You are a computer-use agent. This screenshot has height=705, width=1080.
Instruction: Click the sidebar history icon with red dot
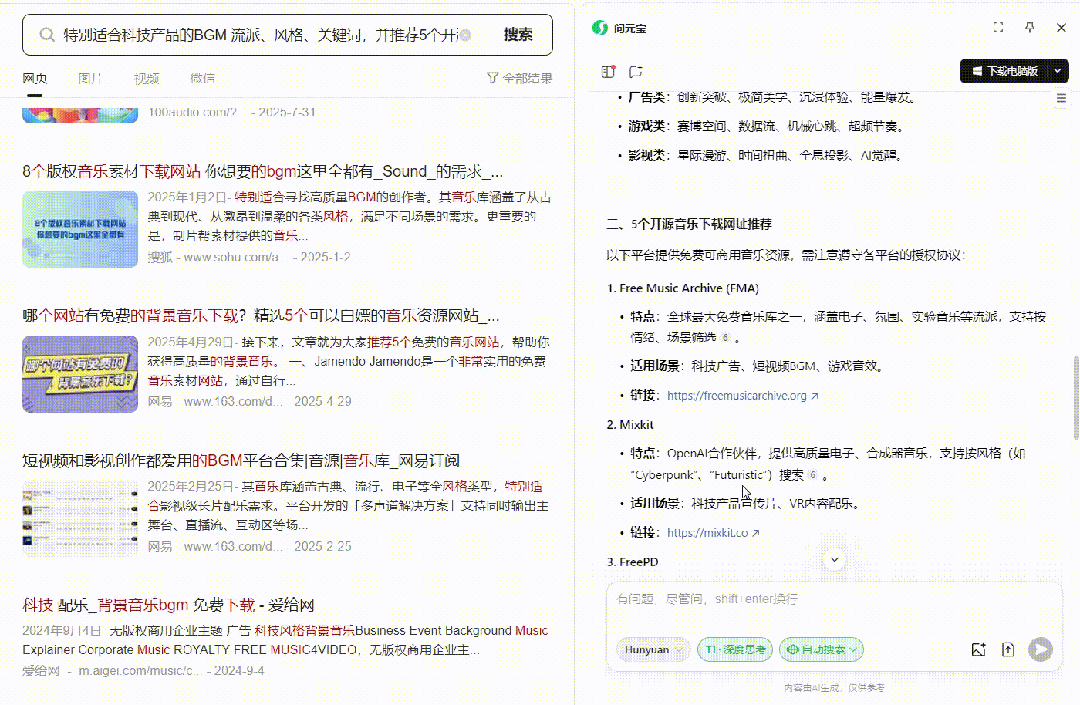tap(608, 72)
